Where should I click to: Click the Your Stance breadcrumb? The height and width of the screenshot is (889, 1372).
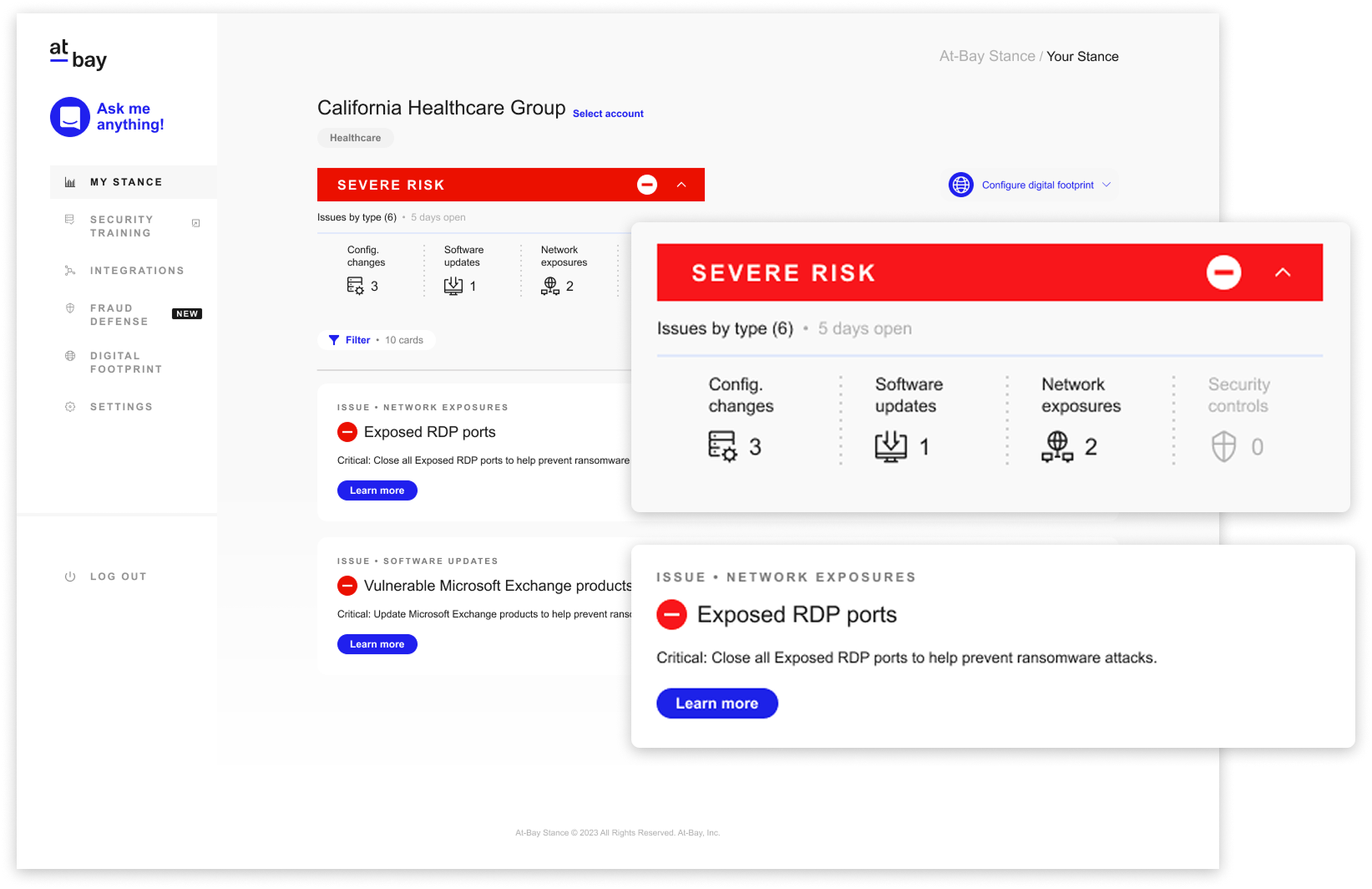coord(1082,56)
